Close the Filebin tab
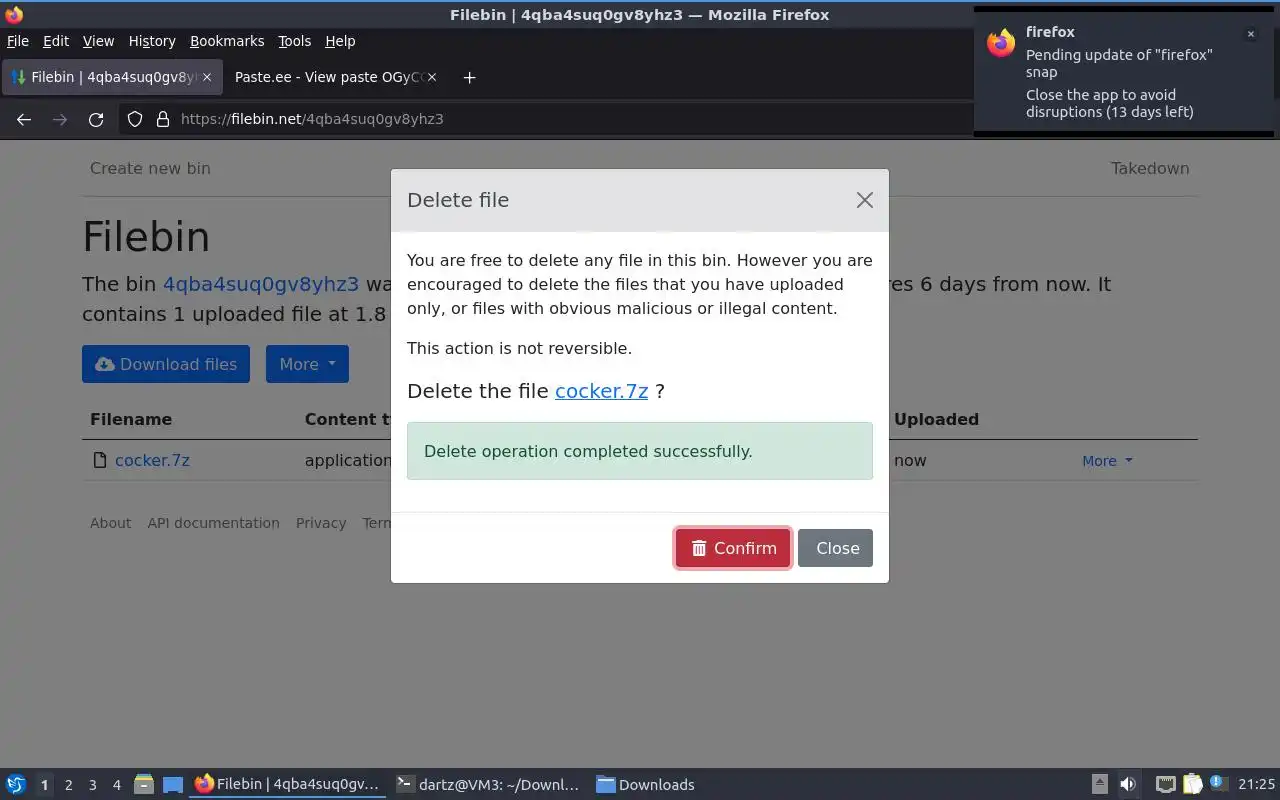 coord(207,77)
